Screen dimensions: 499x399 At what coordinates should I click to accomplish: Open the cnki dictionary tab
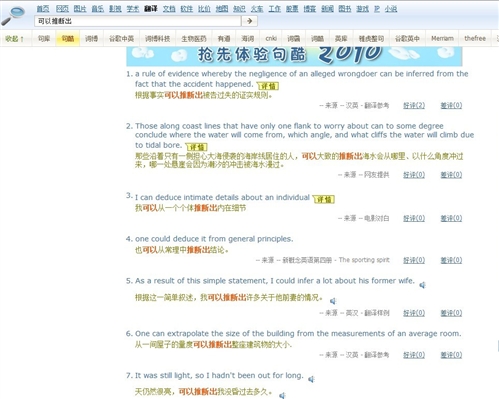(x=271, y=39)
